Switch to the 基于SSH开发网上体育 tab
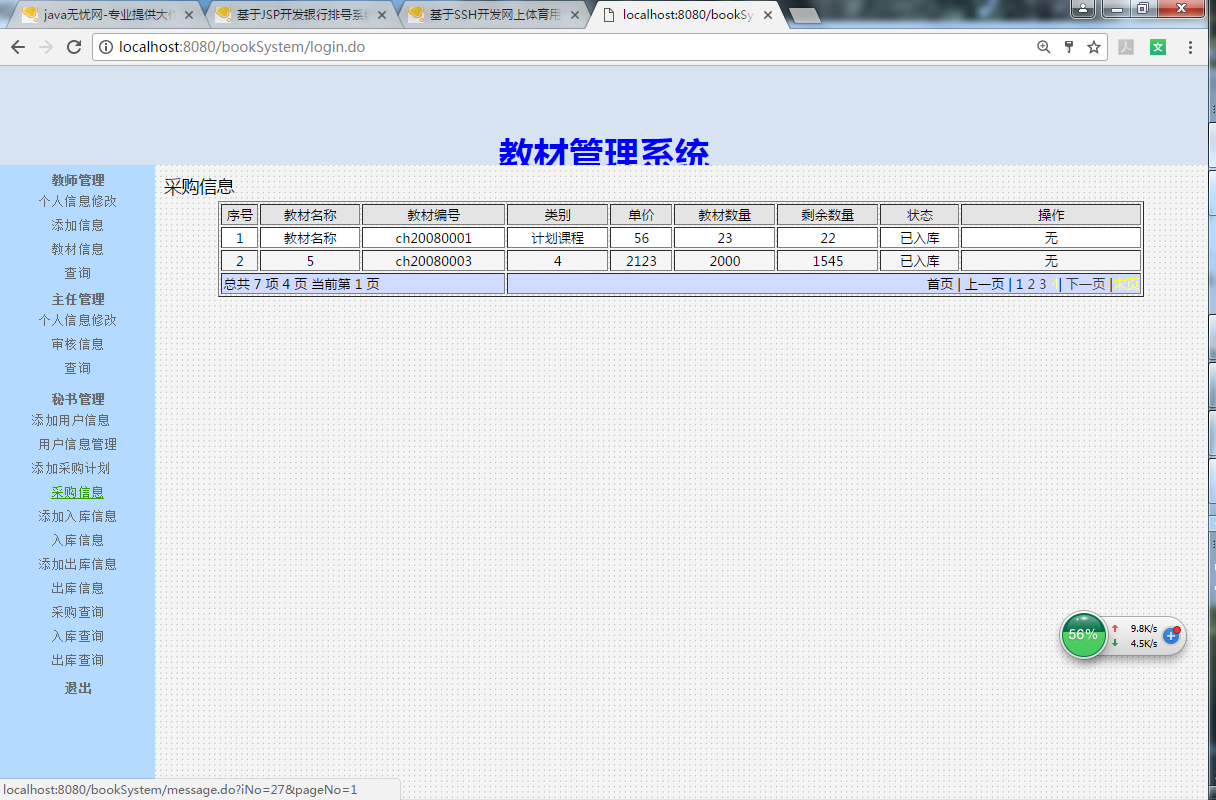This screenshot has height=800, width=1216. [x=493, y=15]
